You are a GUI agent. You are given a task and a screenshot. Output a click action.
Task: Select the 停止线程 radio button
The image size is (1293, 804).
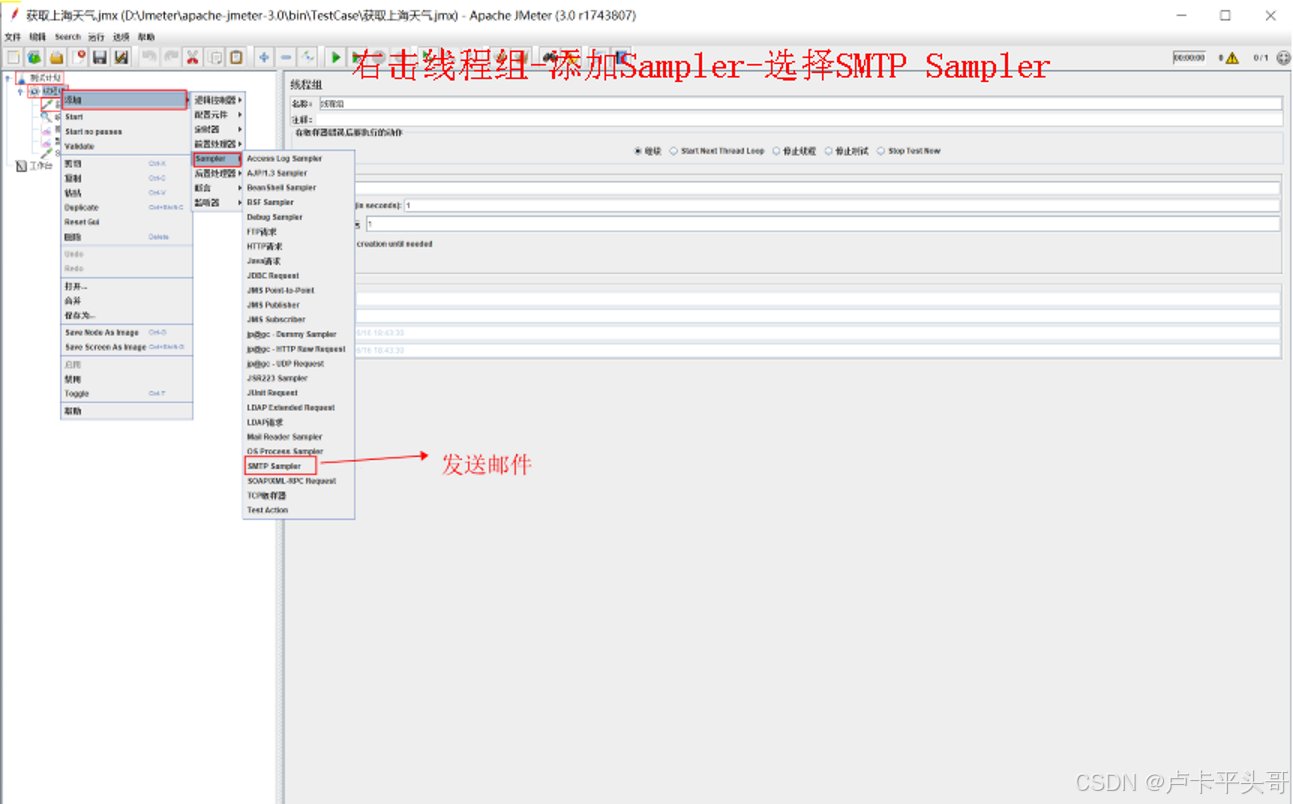coord(776,151)
